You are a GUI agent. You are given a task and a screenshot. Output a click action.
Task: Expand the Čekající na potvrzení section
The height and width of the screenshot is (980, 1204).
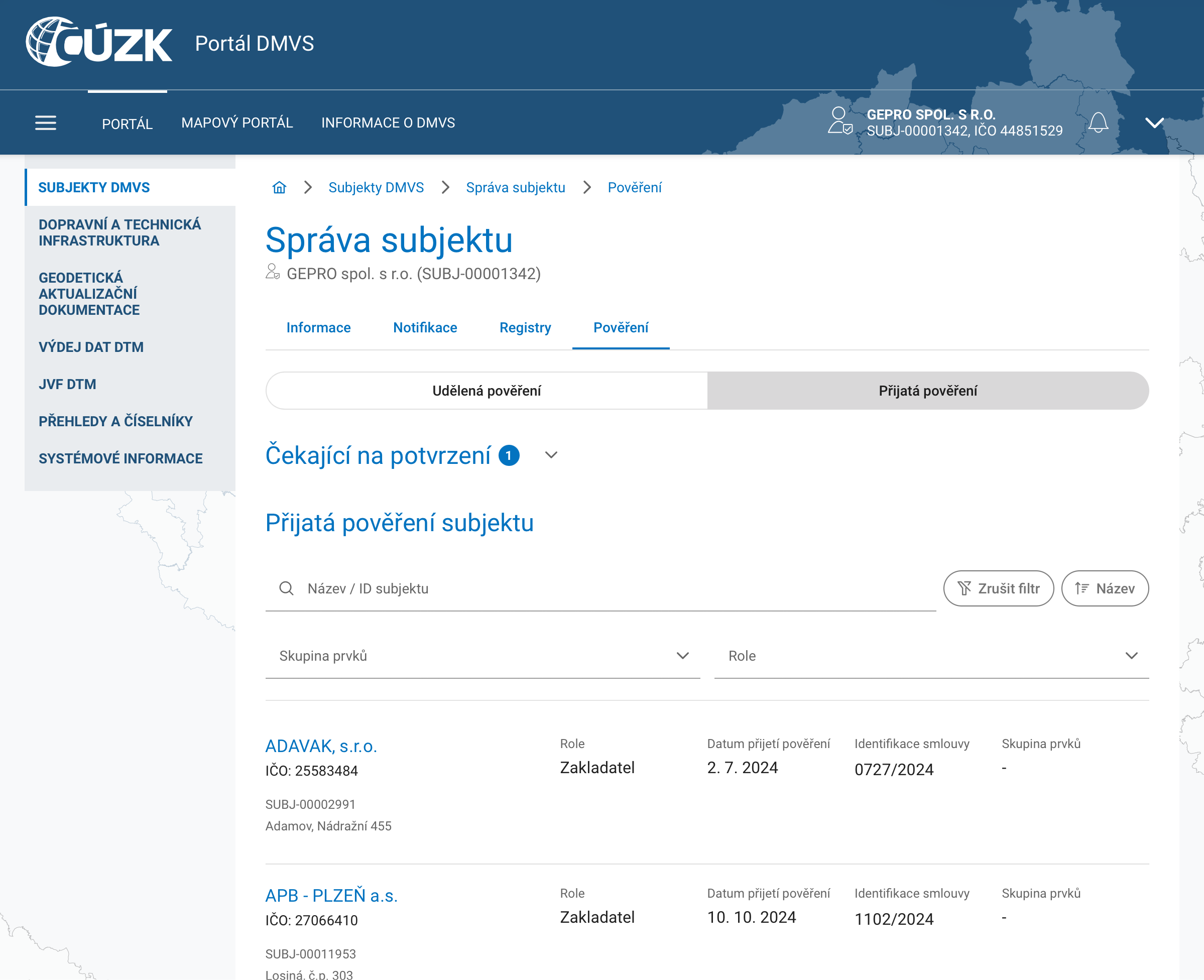(x=551, y=455)
